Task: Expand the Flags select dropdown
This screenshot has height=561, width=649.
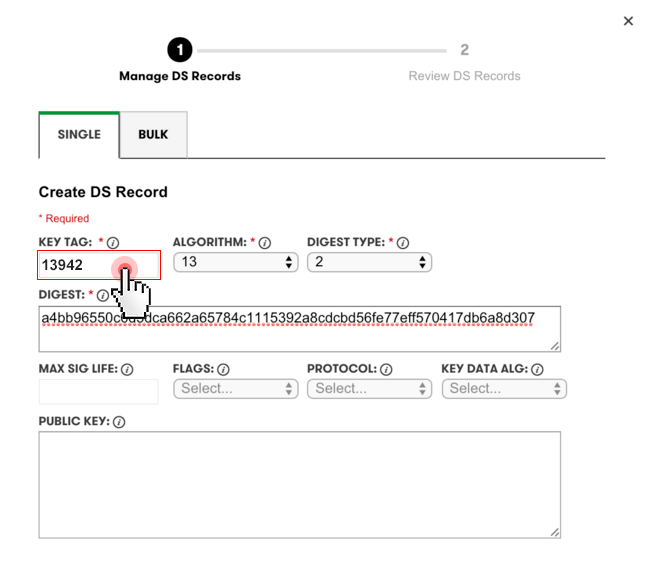Action: click(x=236, y=388)
